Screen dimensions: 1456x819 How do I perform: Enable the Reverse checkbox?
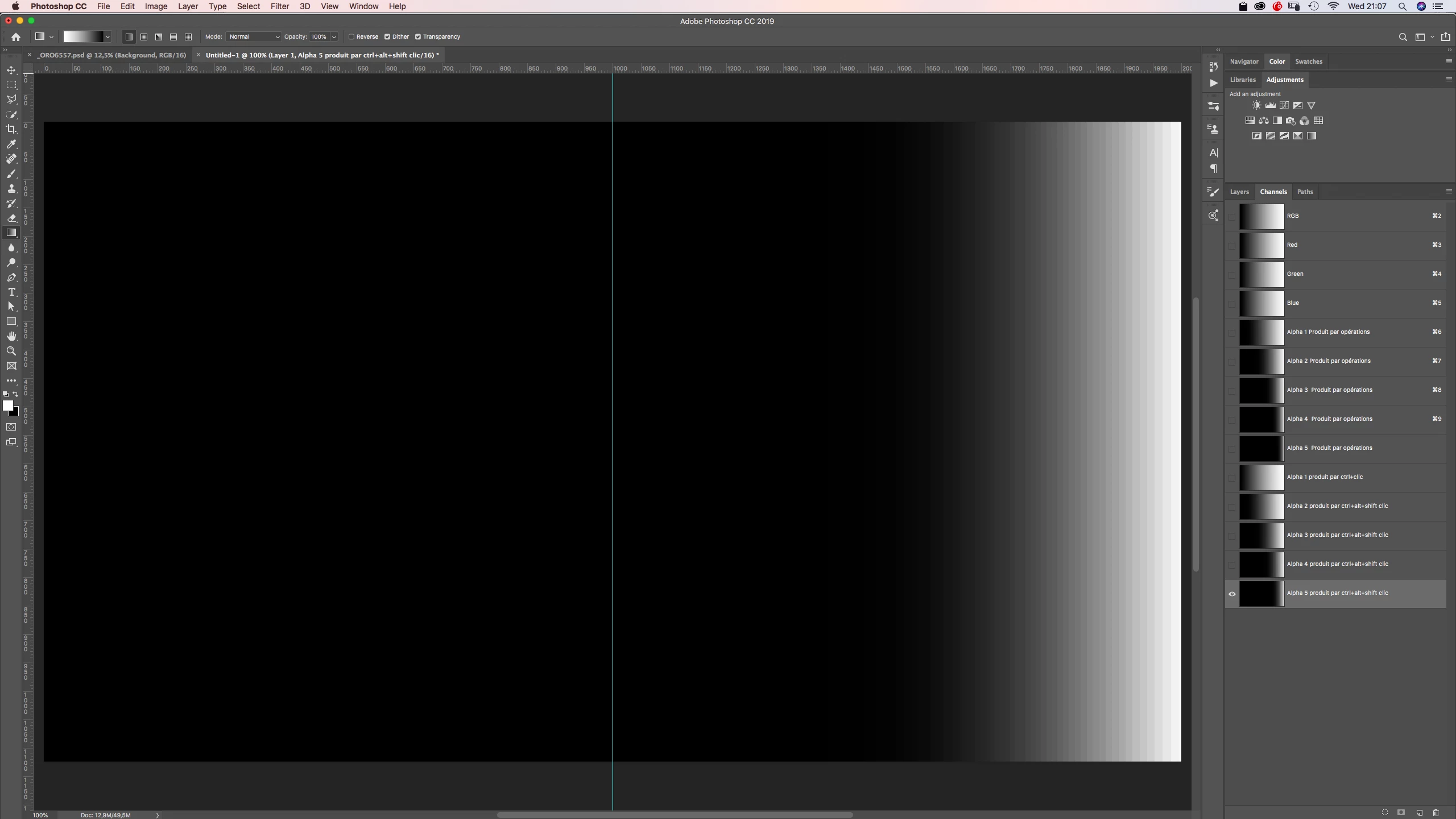pyautogui.click(x=351, y=37)
